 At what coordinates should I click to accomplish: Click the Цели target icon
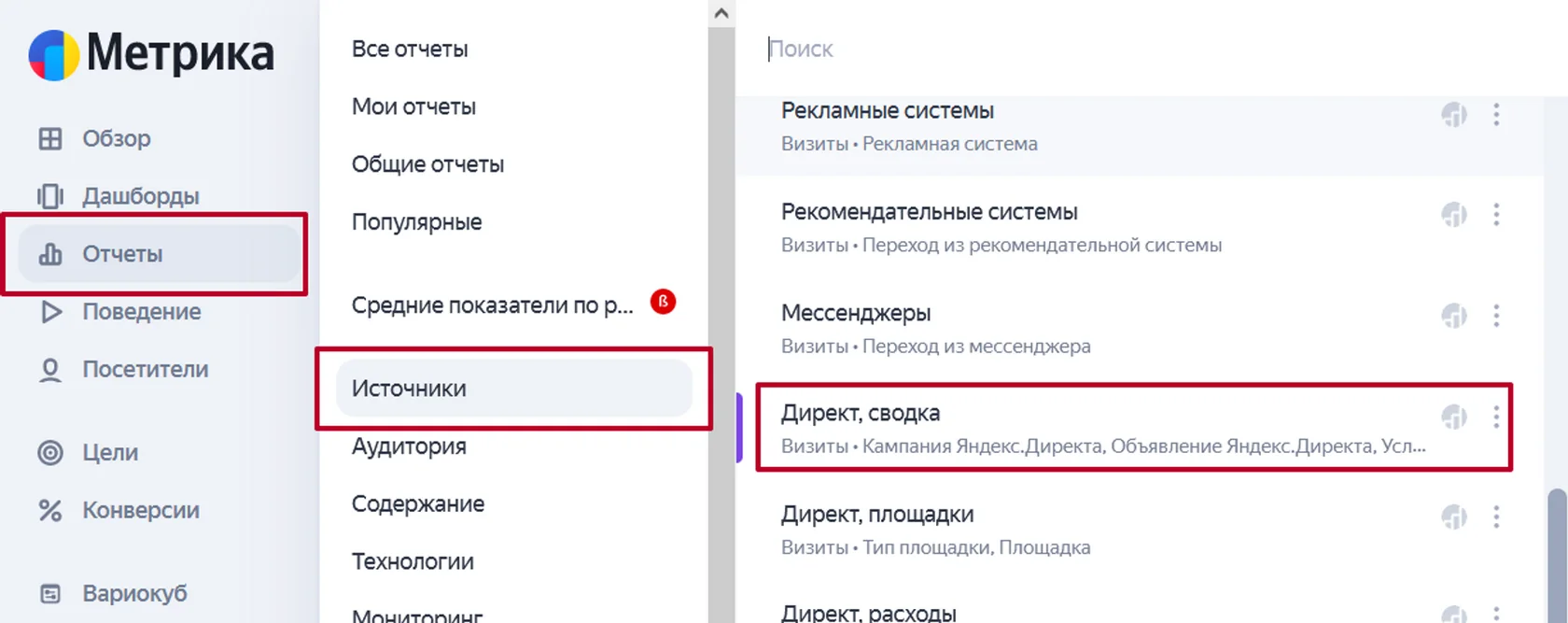pyautogui.click(x=50, y=453)
